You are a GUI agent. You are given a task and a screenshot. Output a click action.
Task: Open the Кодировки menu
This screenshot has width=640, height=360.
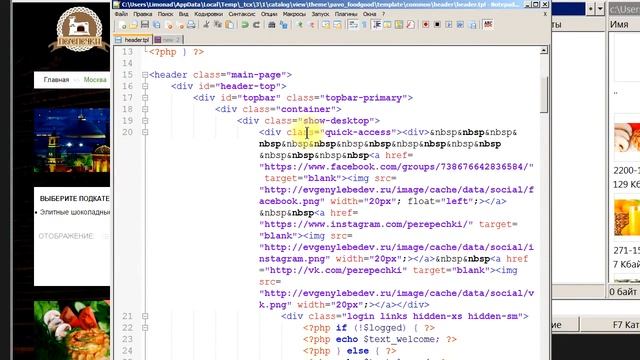[x=209, y=14]
